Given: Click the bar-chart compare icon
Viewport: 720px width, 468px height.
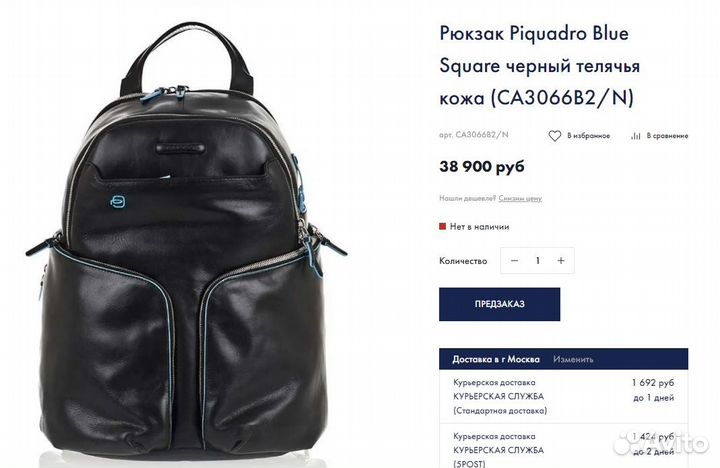Looking at the screenshot, I should click(636, 136).
